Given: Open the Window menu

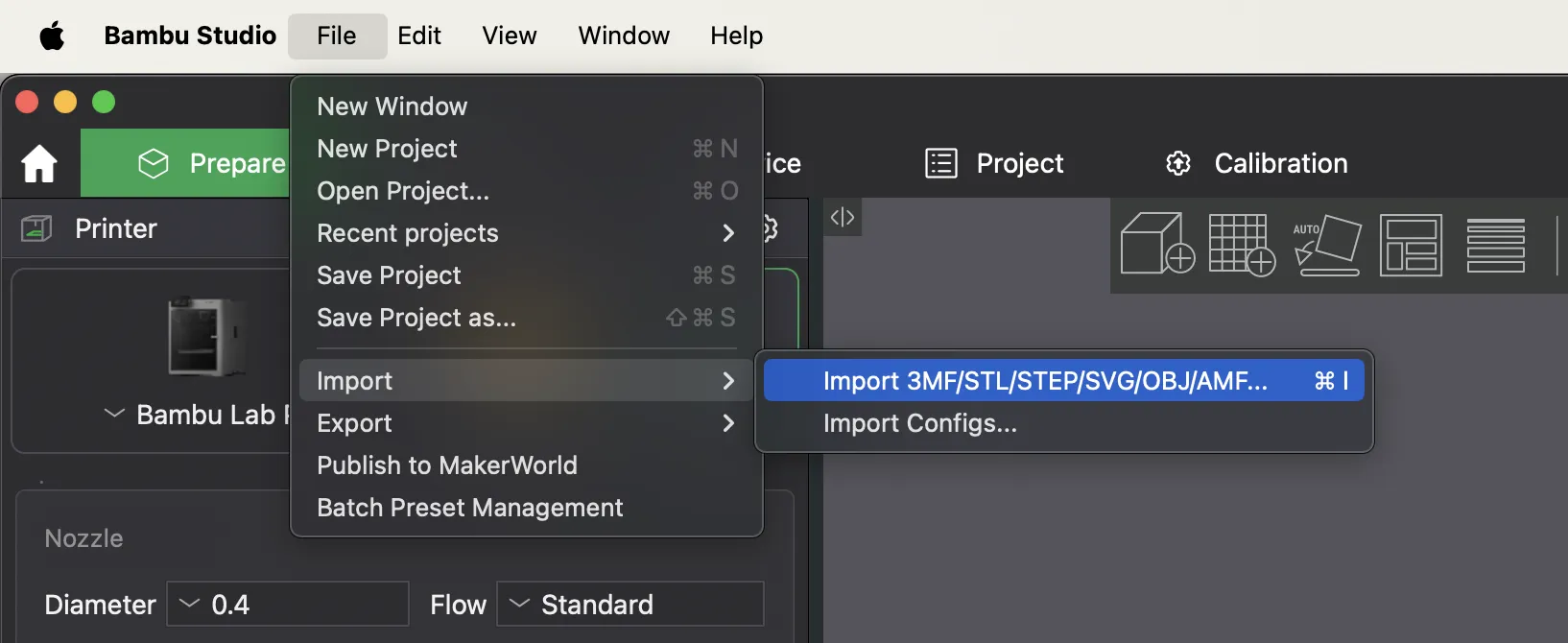Looking at the screenshot, I should tap(624, 36).
